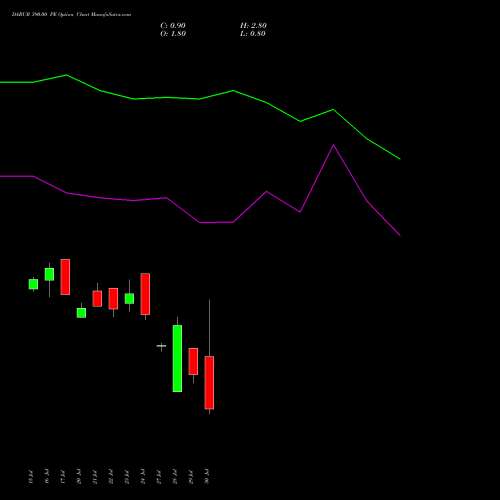The width and height of the screenshot is (500, 500).
Task: Click the highest point of the green line
Action: [66, 75]
